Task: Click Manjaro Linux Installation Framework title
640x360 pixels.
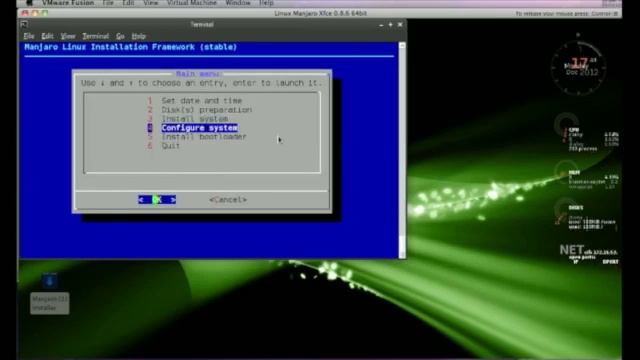Action: point(131,47)
